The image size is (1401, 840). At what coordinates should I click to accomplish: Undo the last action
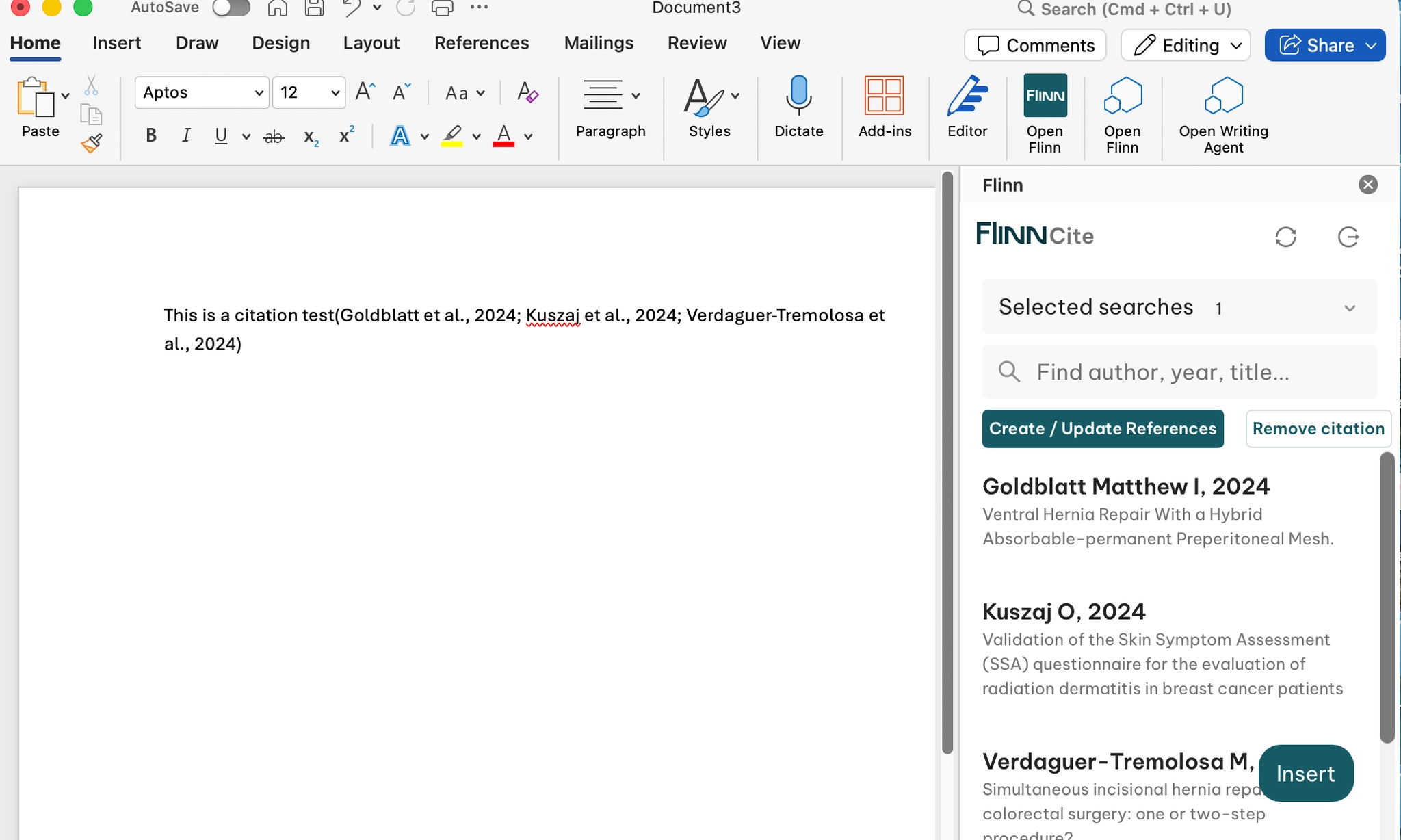coord(352,8)
